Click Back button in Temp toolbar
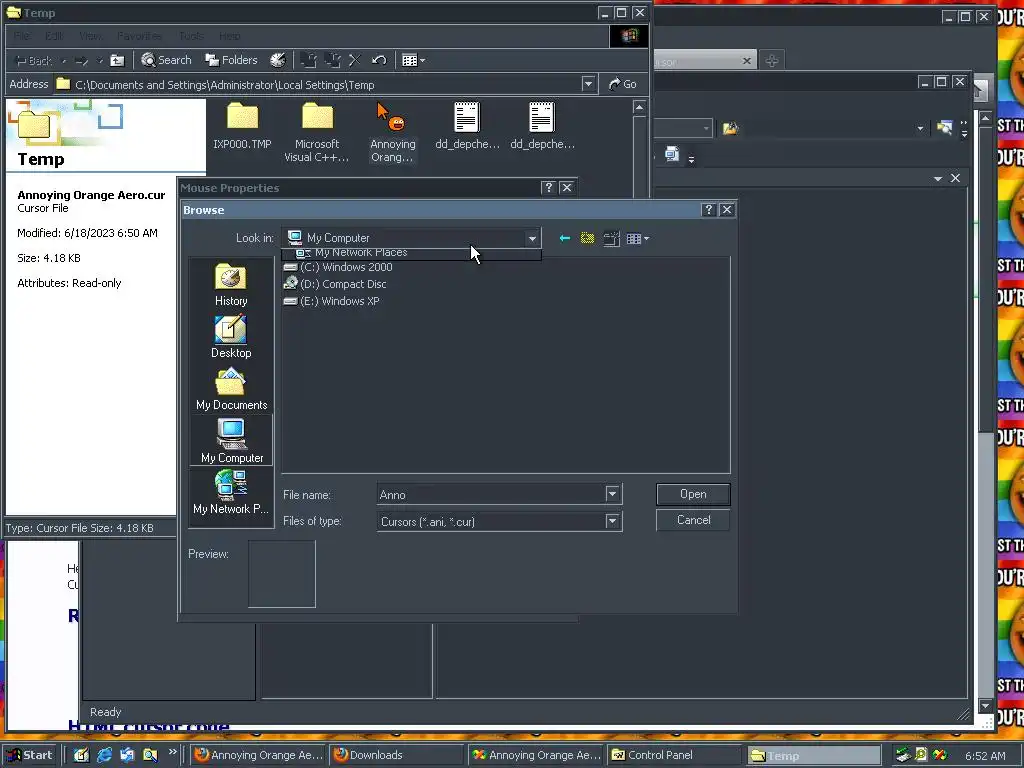Viewport: 1024px width, 768px height. pyautogui.click(x=33, y=61)
